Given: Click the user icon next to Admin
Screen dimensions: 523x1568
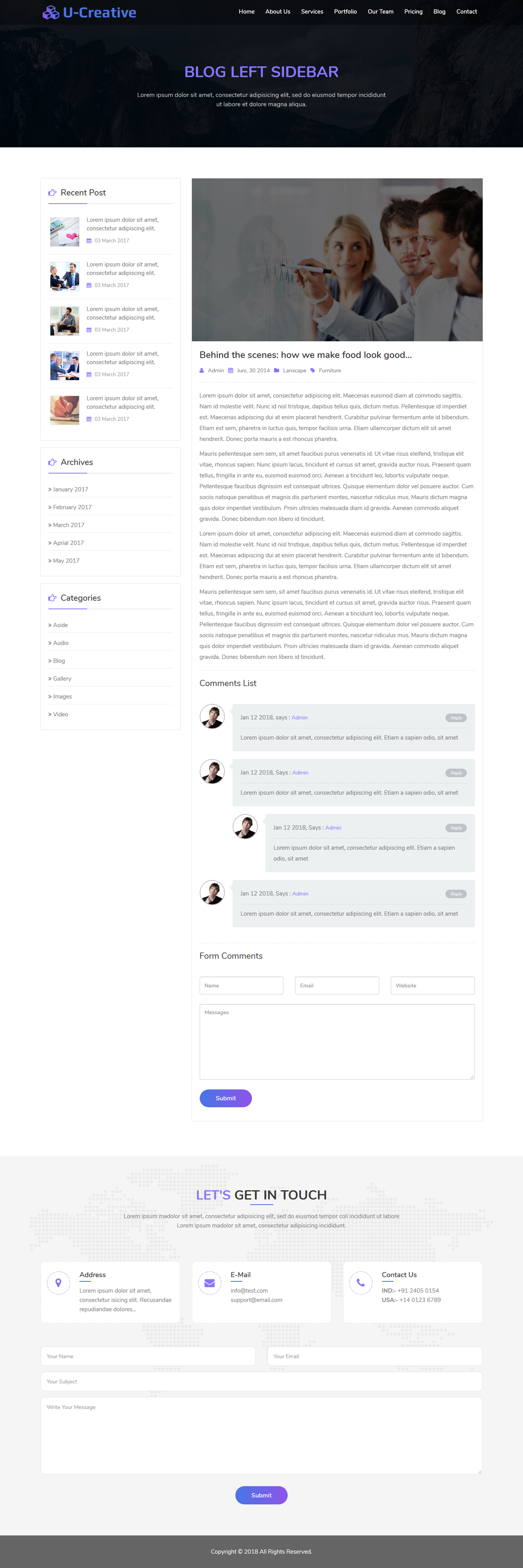Looking at the screenshot, I should point(202,371).
